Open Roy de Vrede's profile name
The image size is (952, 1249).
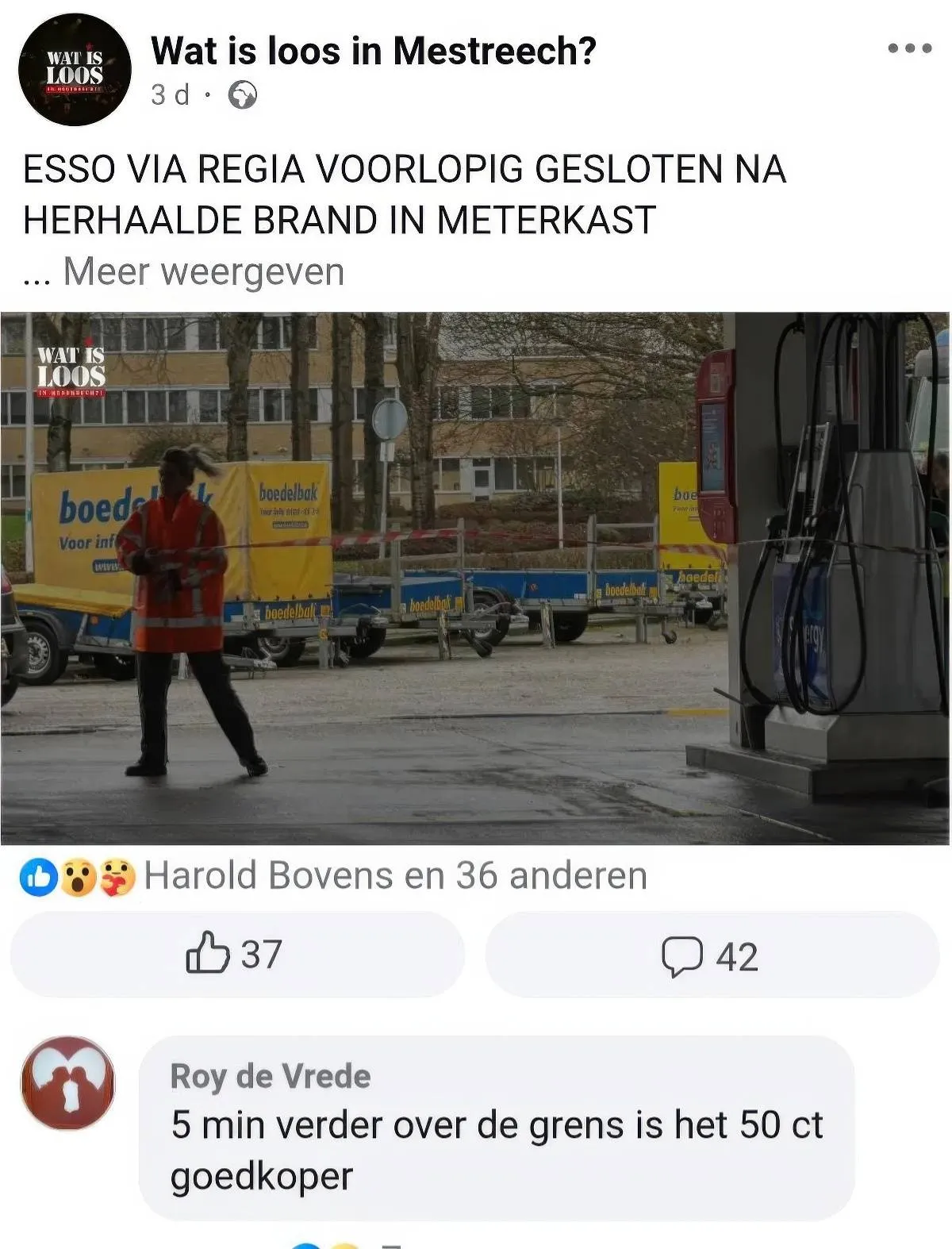coord(271,1076)
